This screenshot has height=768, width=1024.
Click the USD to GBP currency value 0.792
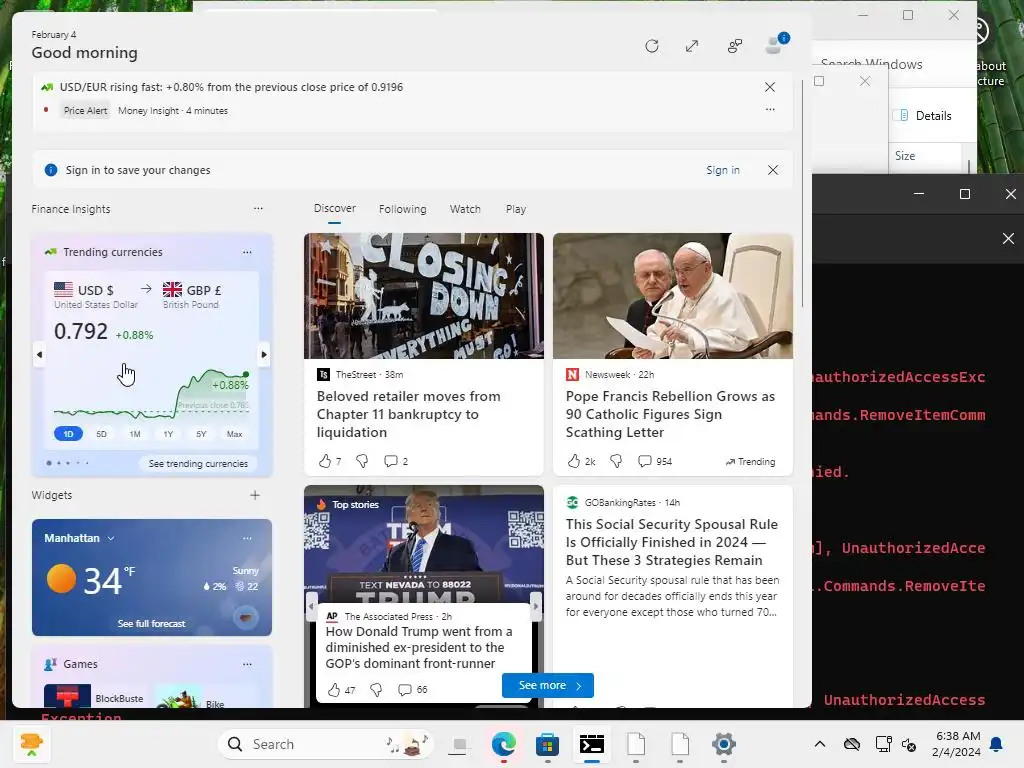click(x=80, y=331)
